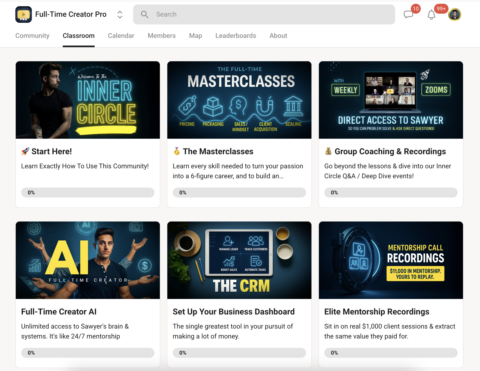Click Full-Time Creator AI progress bar
The width and height of the screenshot is (480, 371).
[88, 353]
